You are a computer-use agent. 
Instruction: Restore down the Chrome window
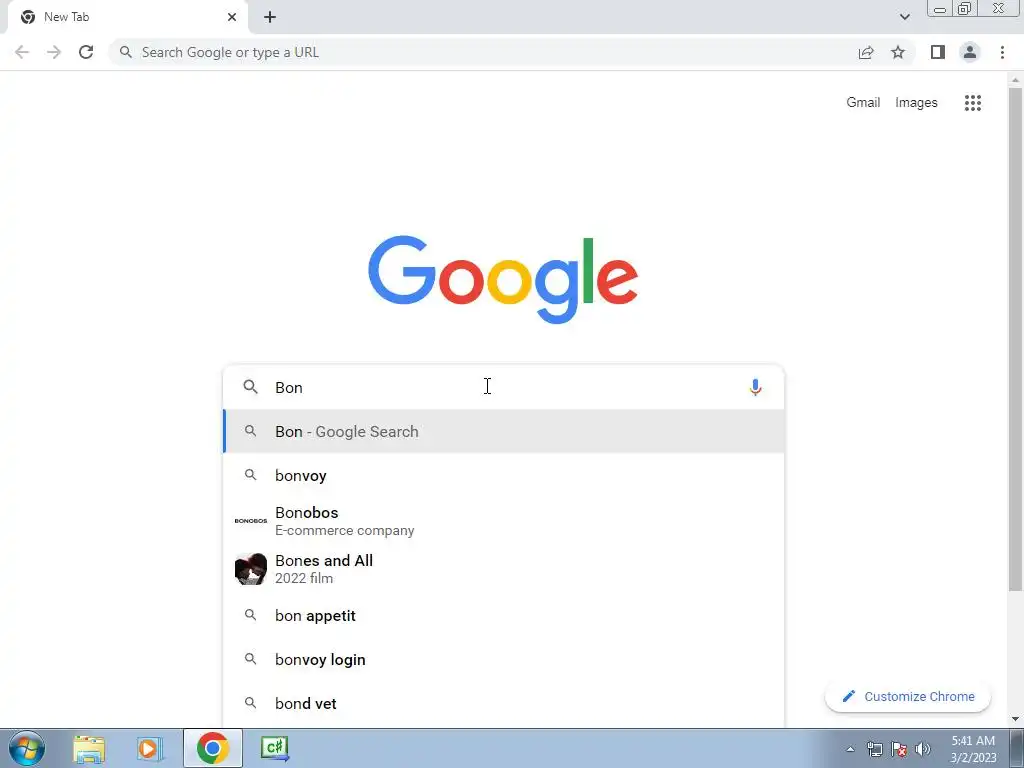coord(964,9)
